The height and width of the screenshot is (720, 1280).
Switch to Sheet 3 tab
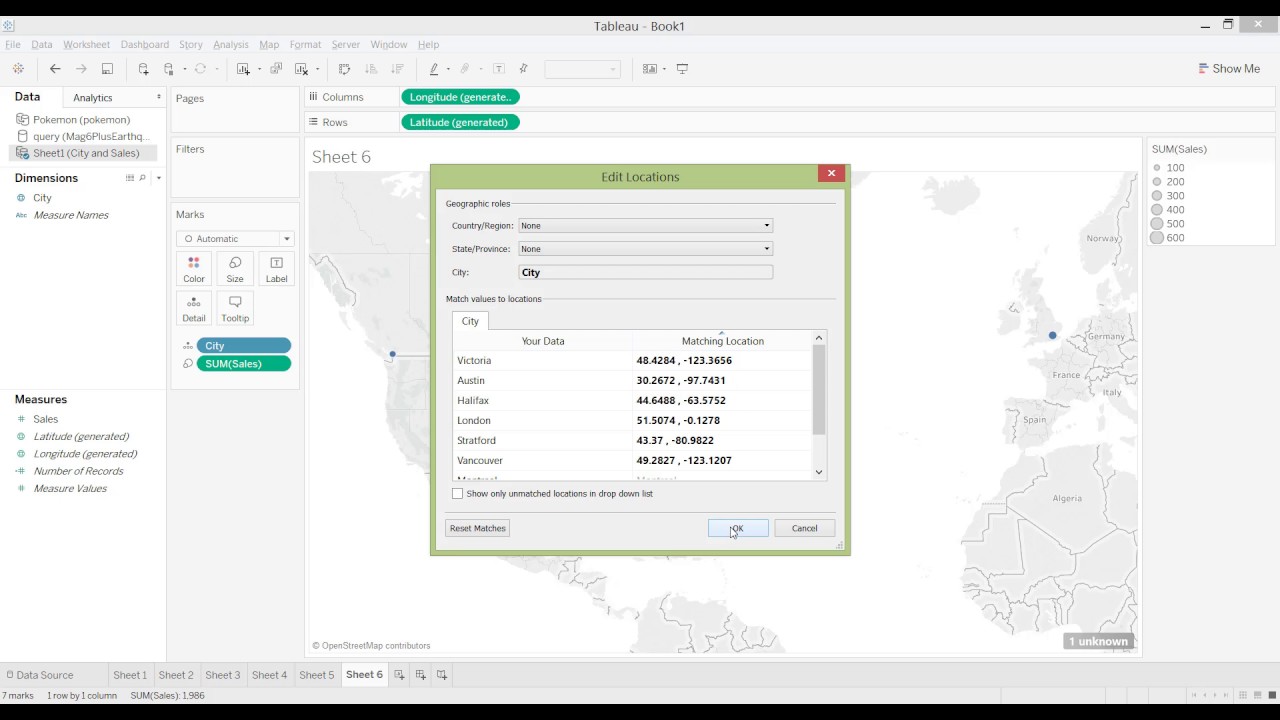click(x=222, y=675)
